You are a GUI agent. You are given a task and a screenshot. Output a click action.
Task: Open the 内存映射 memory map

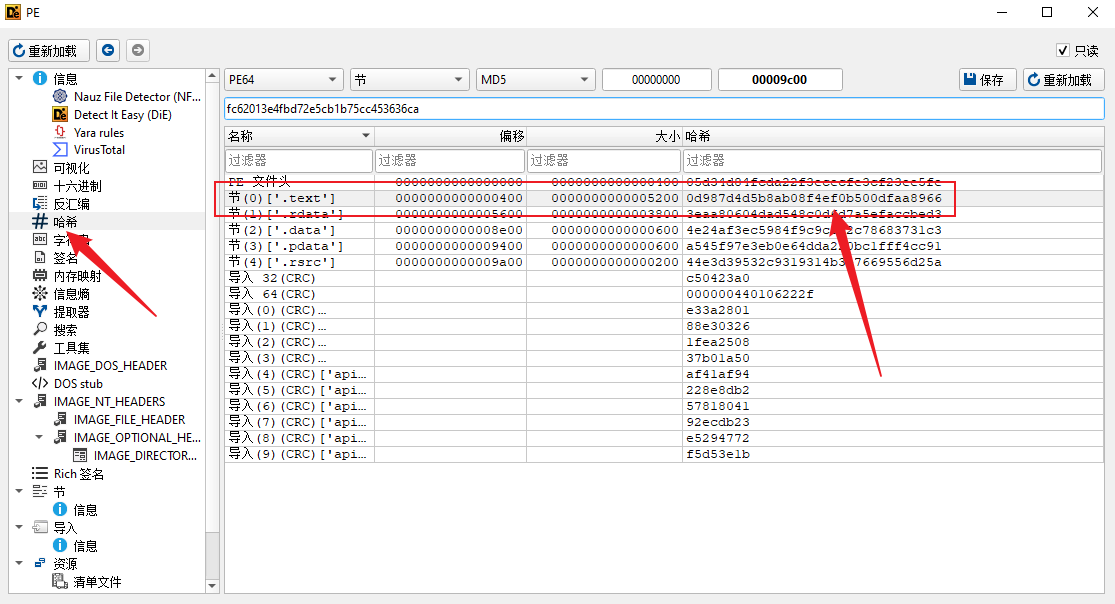(x=76, y=276)
